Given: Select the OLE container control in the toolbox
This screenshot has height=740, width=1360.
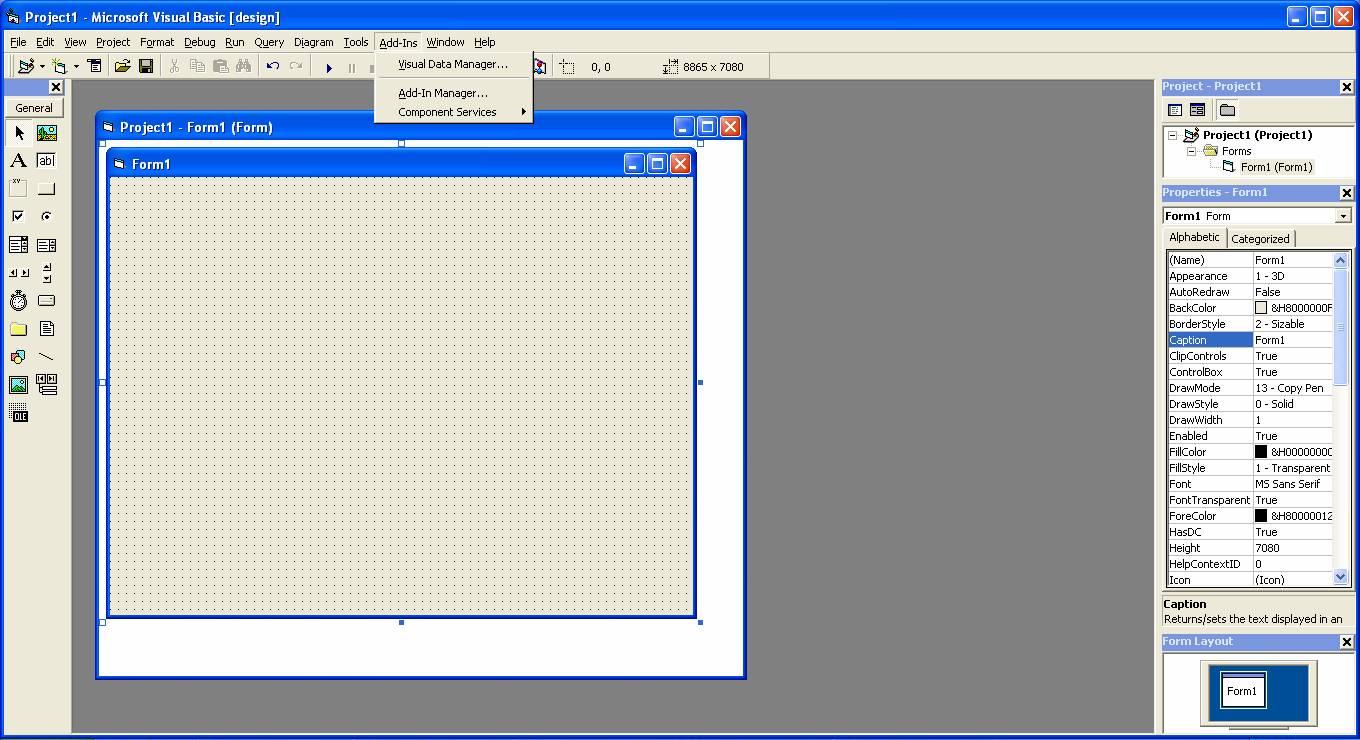Looking at the screenshot, I should click(x=18, y=412).
